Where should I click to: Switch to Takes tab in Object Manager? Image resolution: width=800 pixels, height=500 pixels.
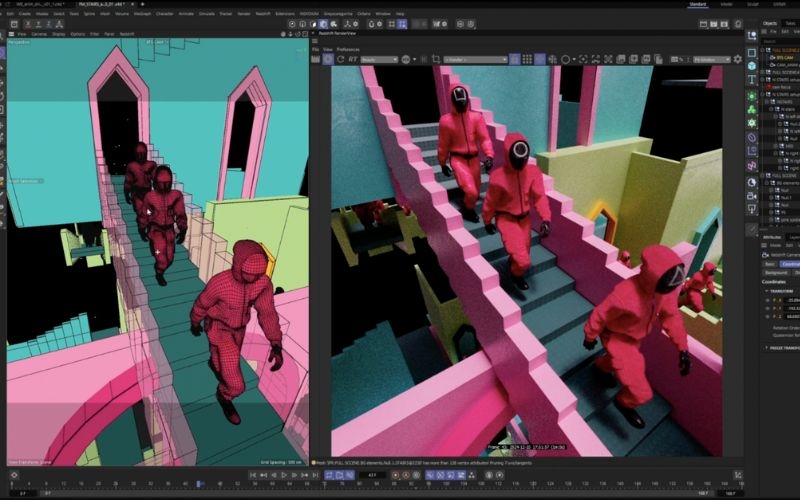791,23
